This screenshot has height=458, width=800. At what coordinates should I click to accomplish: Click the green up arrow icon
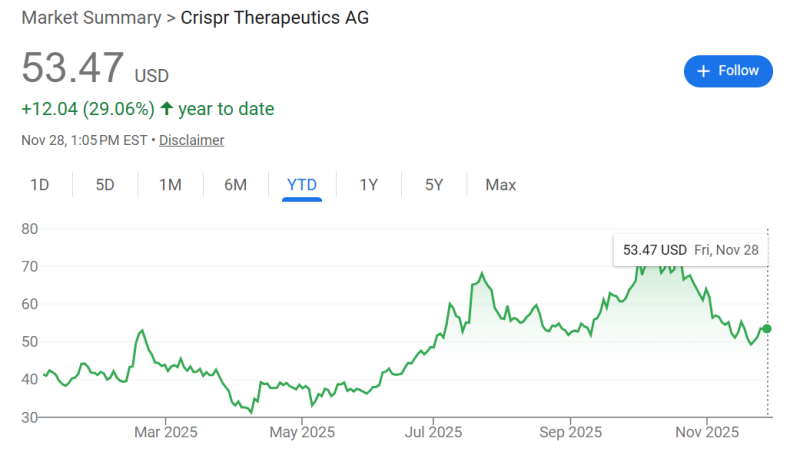(166, 108)
